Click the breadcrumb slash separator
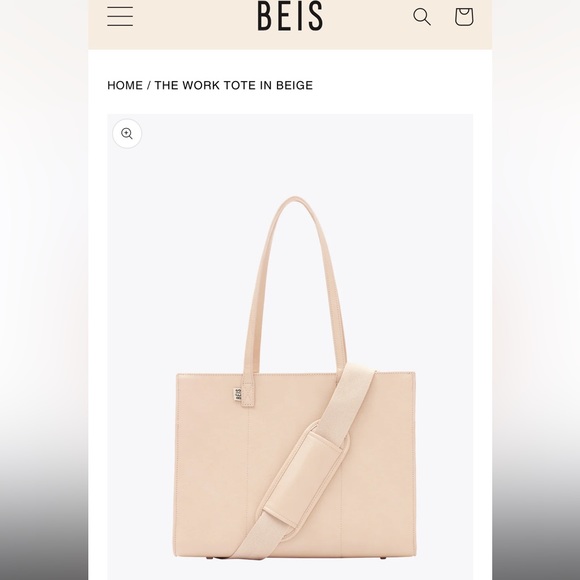The height and width of the screenshot is (580, 580). tap(149, 85)
